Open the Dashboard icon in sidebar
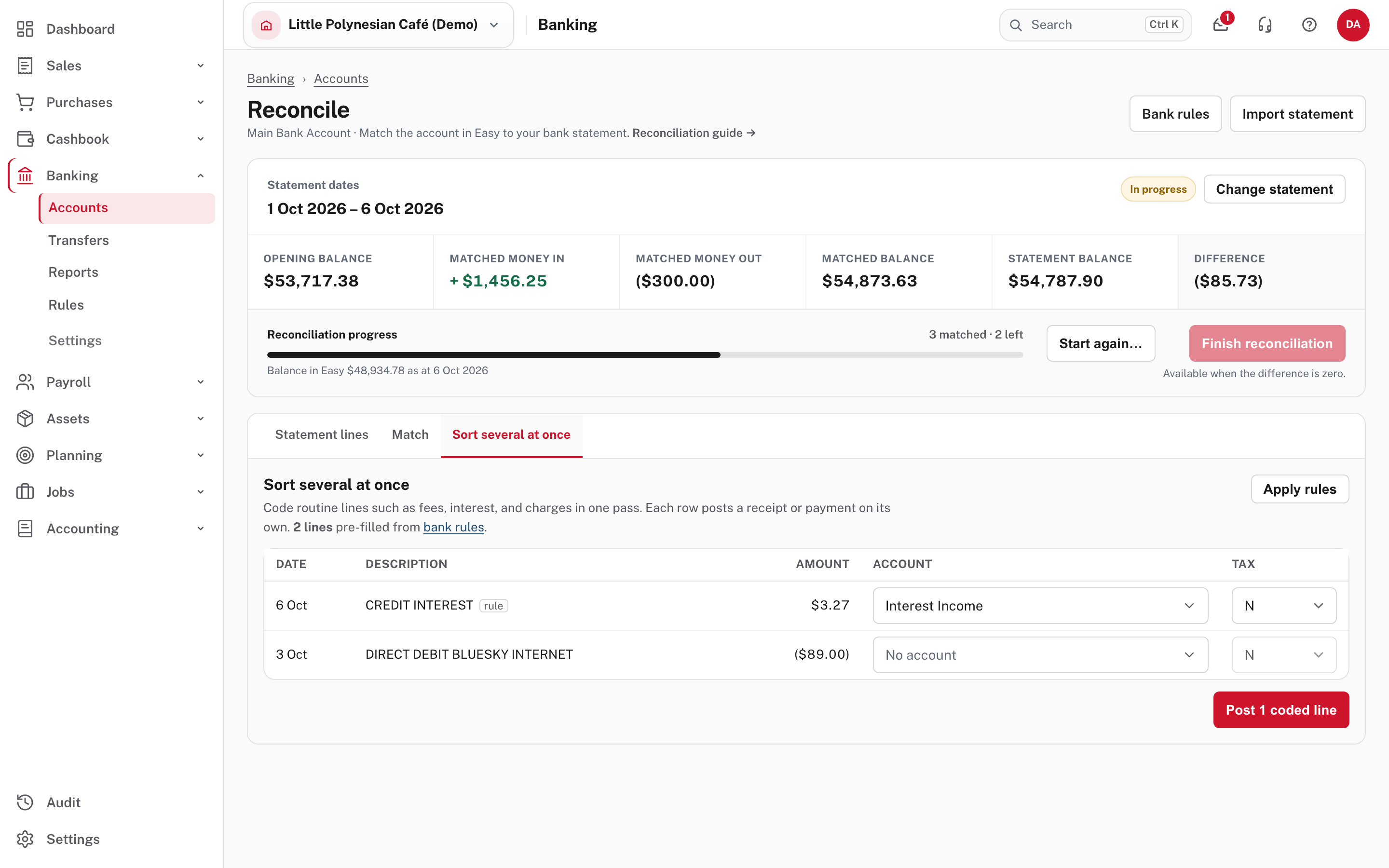 tap(25, 29)
